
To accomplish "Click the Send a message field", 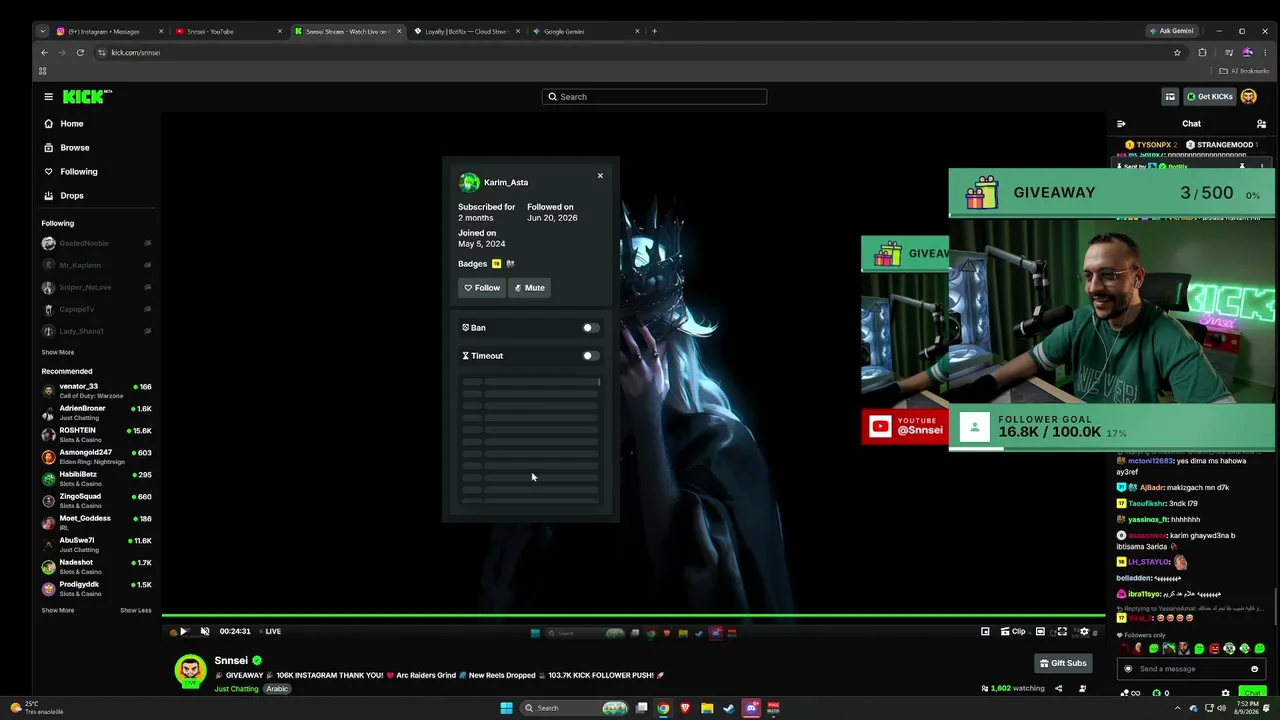I will 1190,669.
